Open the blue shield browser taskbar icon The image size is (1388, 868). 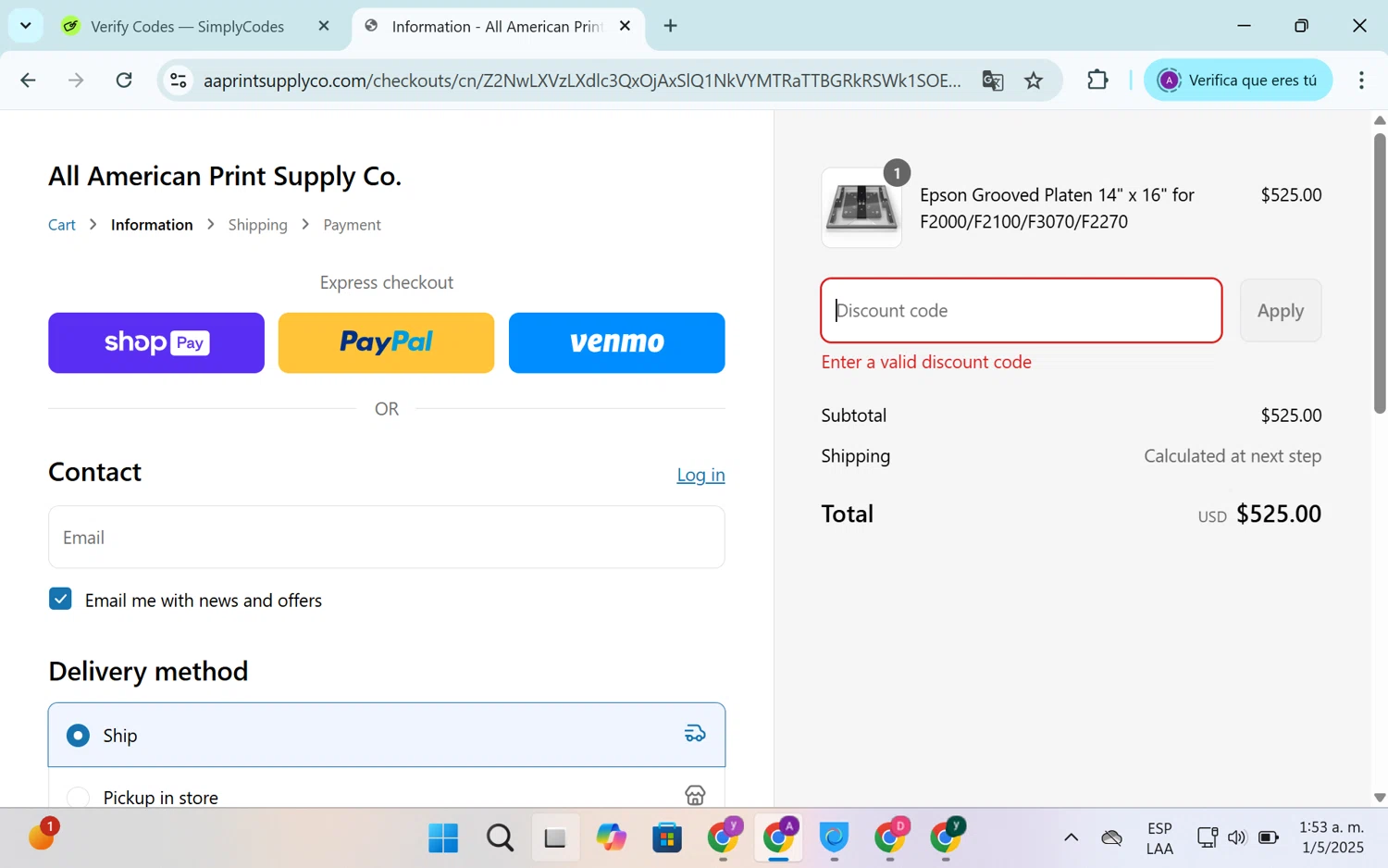[834, 838]
